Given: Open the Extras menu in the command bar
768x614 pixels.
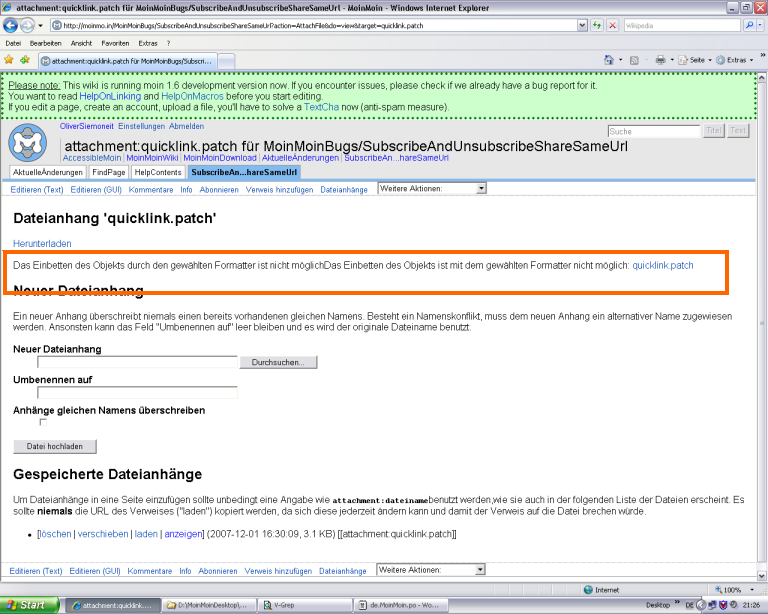Looking at the screenshot, I should [x=734, y=60].
